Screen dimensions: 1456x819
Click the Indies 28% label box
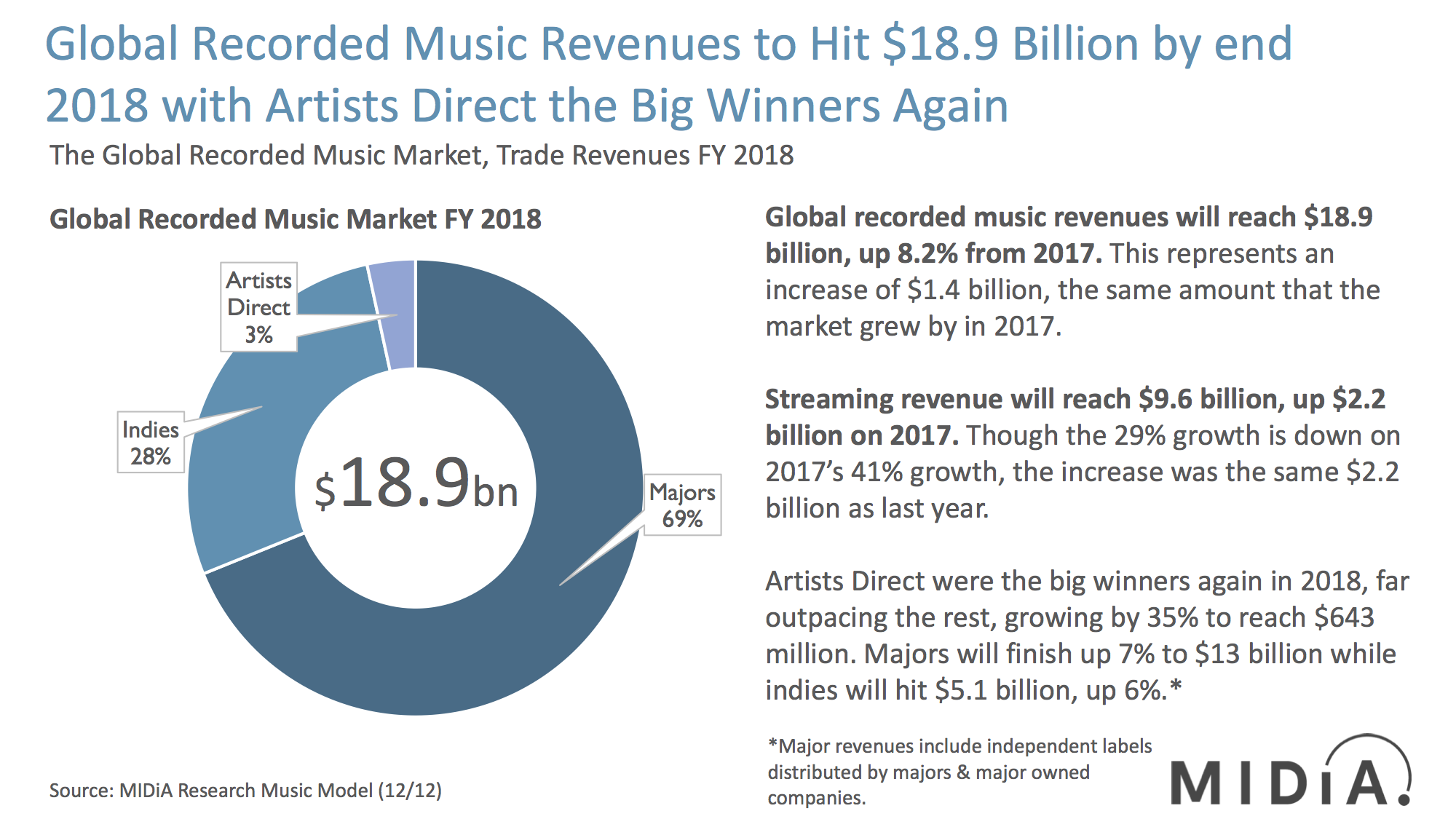tap(151, 443)
